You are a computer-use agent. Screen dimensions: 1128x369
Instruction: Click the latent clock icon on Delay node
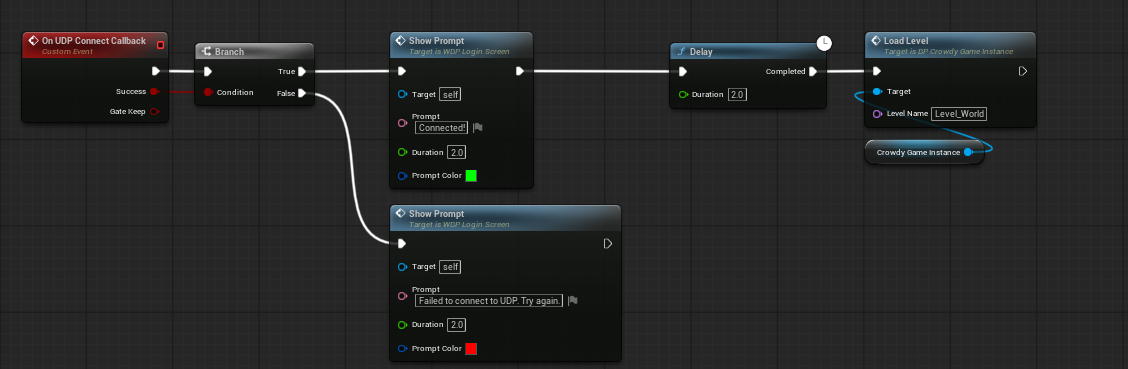coord(824,43)
